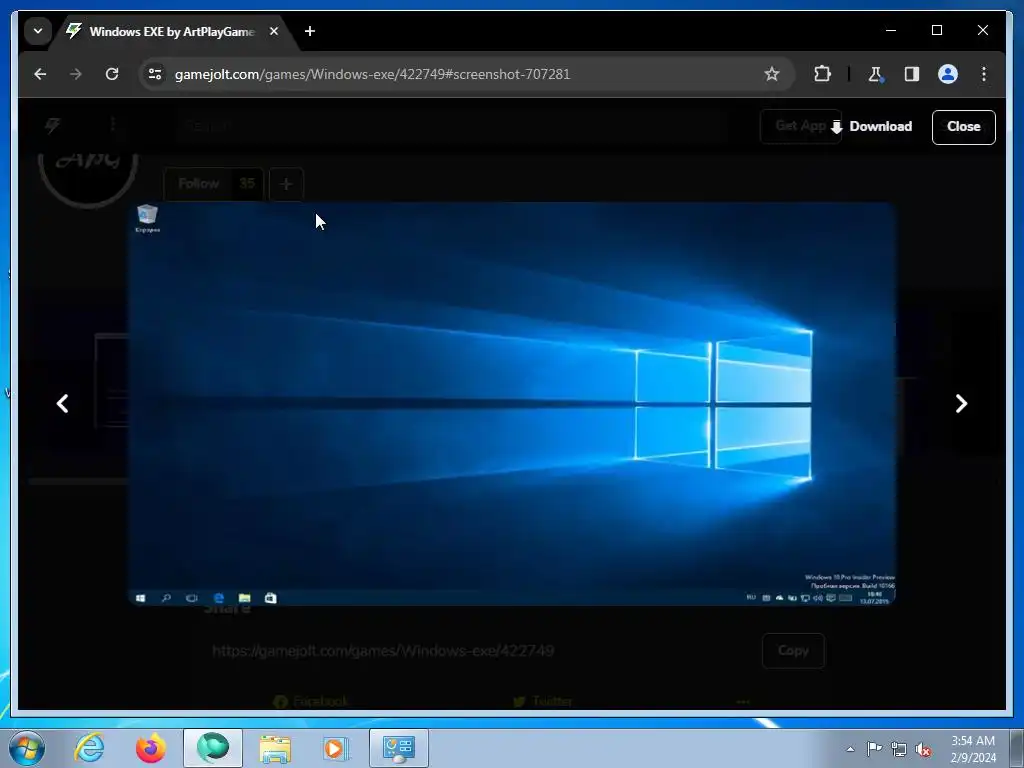Launch Firefox from the taskbar
Image resolution: width=1024 pixels, height=768 pixels.
pos(151,748)
